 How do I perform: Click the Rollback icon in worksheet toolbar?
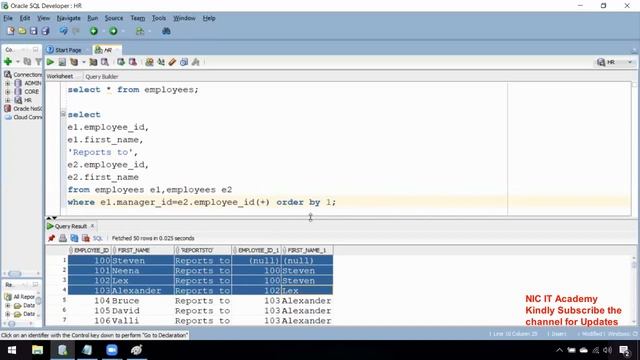(x=133, y=62)
